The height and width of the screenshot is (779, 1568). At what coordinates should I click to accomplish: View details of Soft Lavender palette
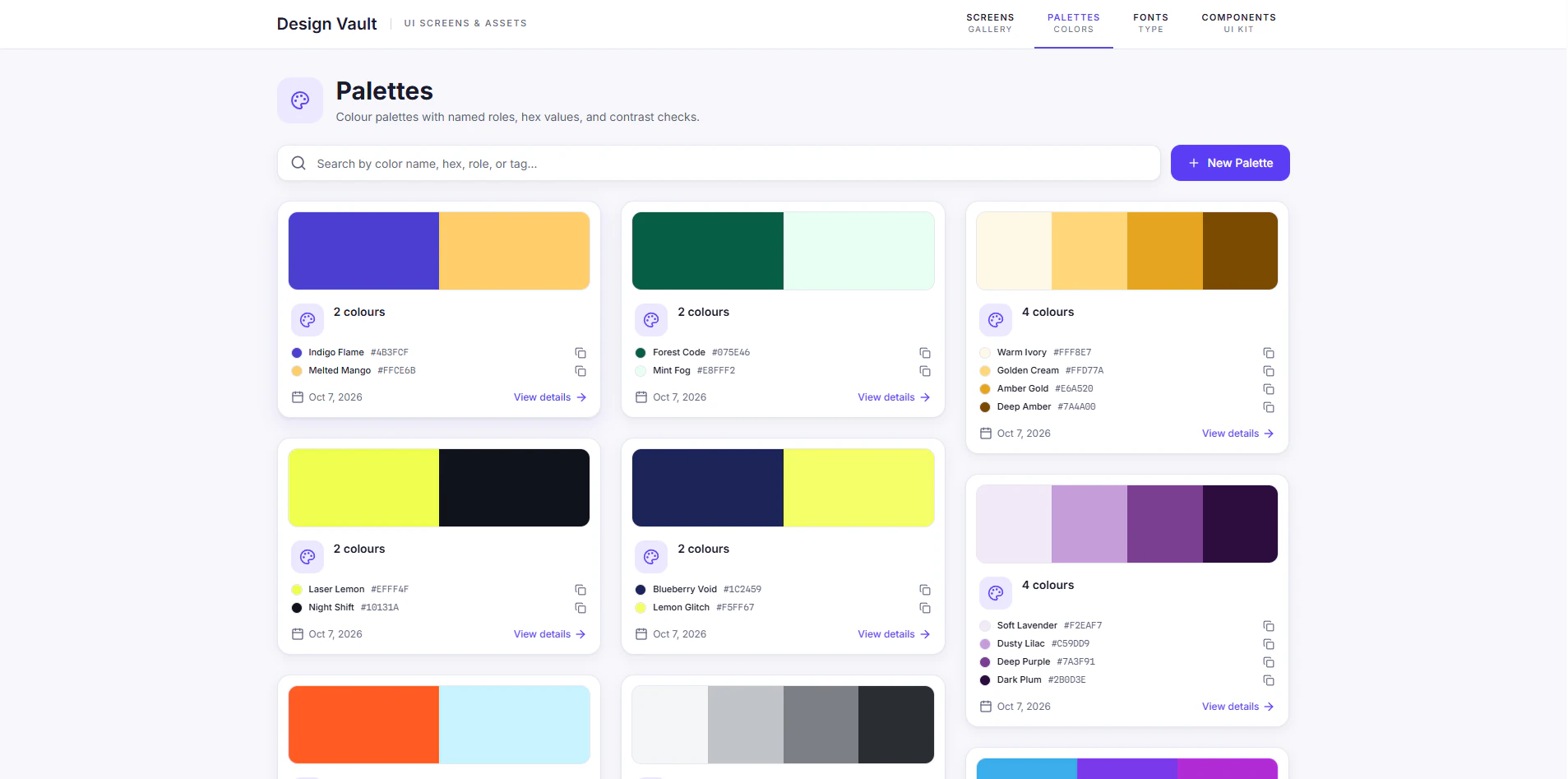coord(1237,707)
